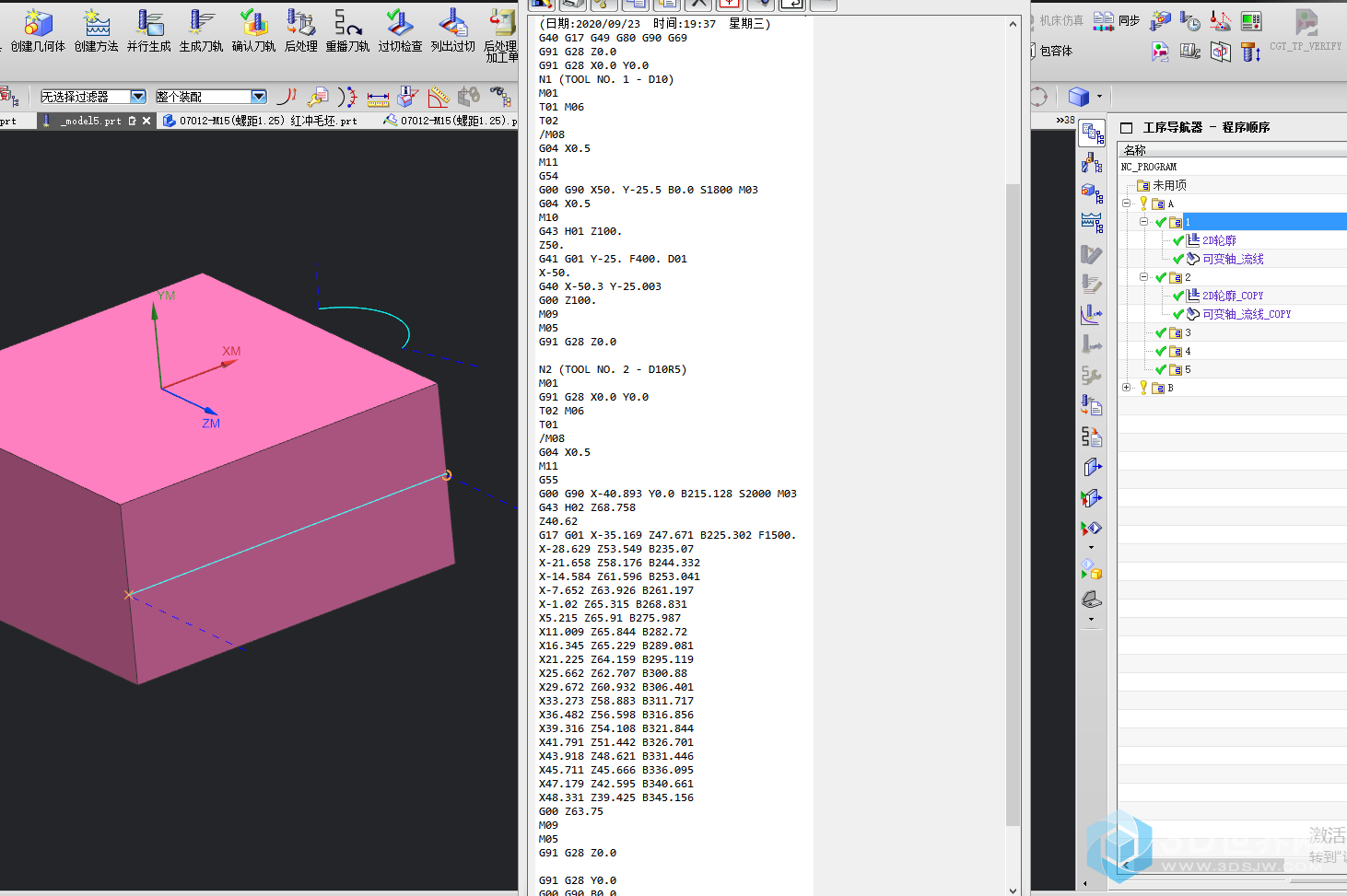This screenshot has height=896, width=1347.
Task: Collapse program group 1 in navigator
Action: (1143, 222)
